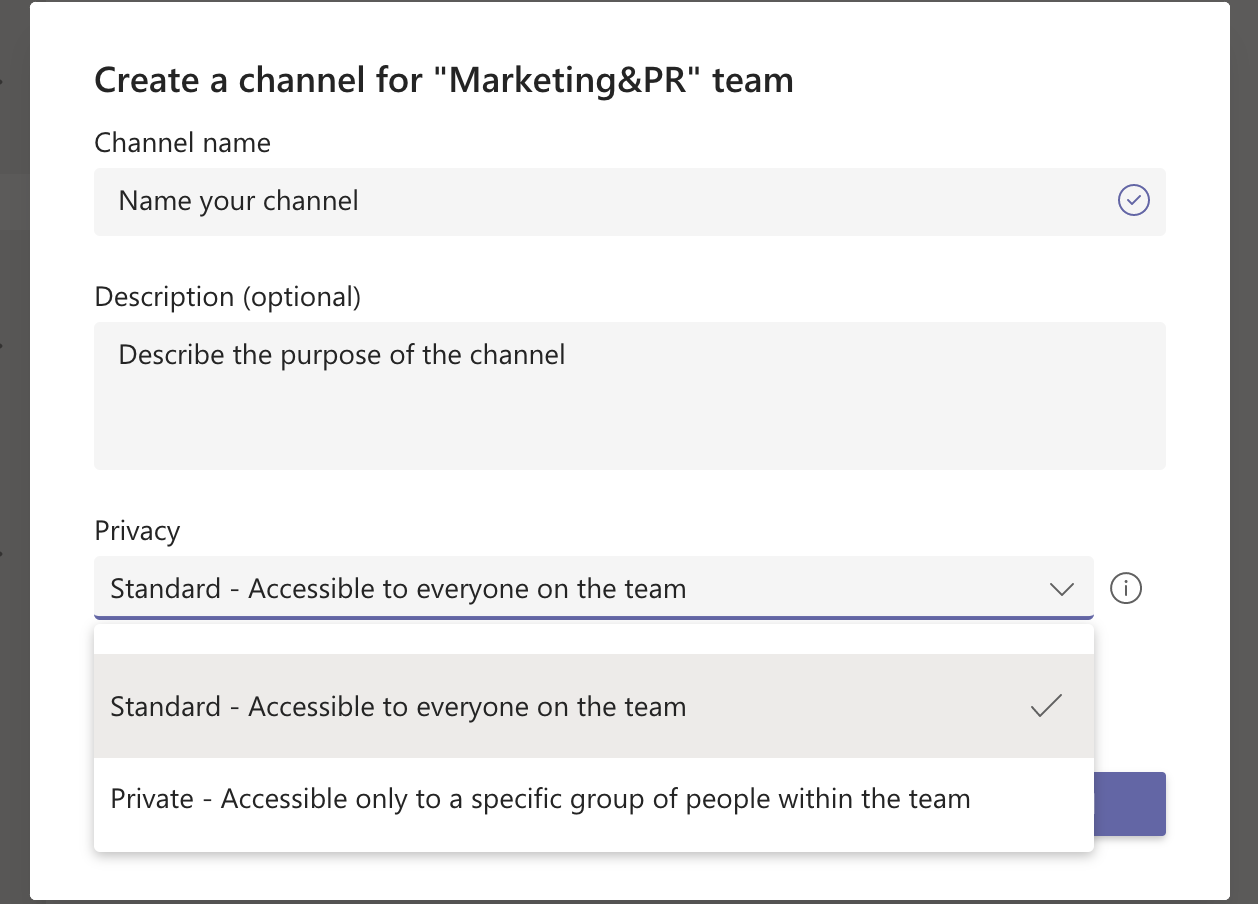
Task: Click the info icon beside Privacy dropdown
Action: tap(1126, 588)
